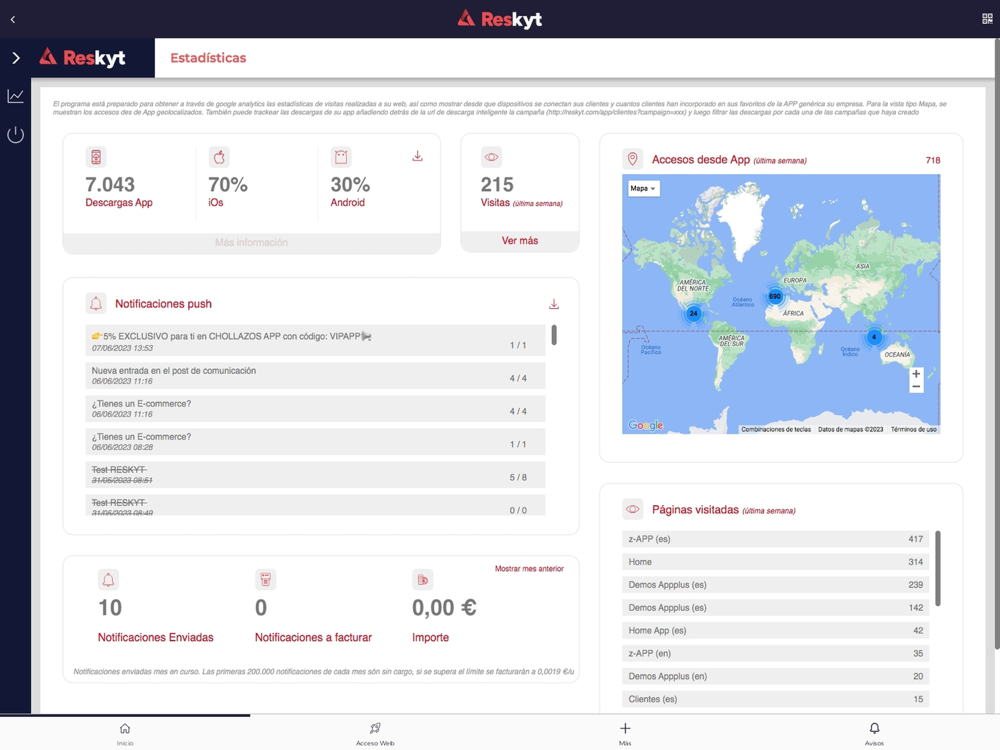Open Acceso Web tab in bottom bar
Viewport: 1000px width, 750px height.
[x=375, y=733]
